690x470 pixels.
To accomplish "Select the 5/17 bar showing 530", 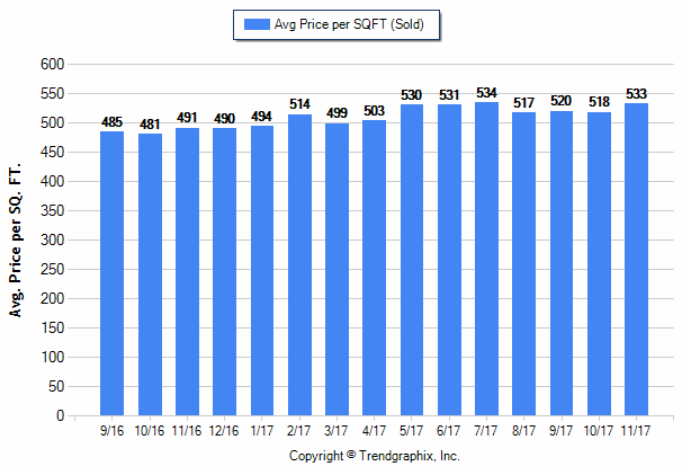I will (x=411, y=260).
